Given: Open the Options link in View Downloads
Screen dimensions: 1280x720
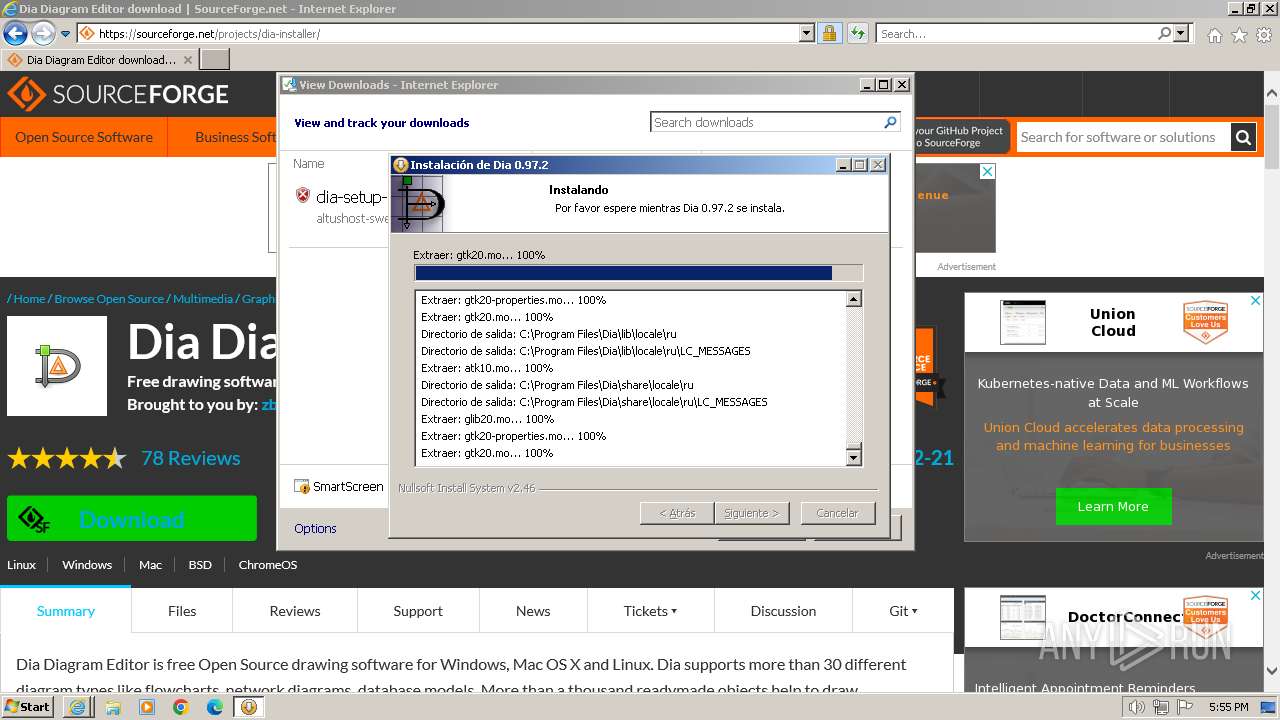Looking at the screenshot, I should pos(315,528).
